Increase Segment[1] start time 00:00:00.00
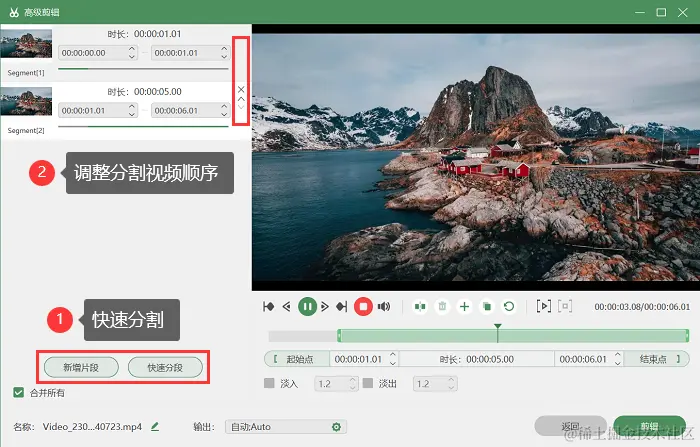Image resolution: width=700 pixels, height=447 pixels. coord(131,49)
